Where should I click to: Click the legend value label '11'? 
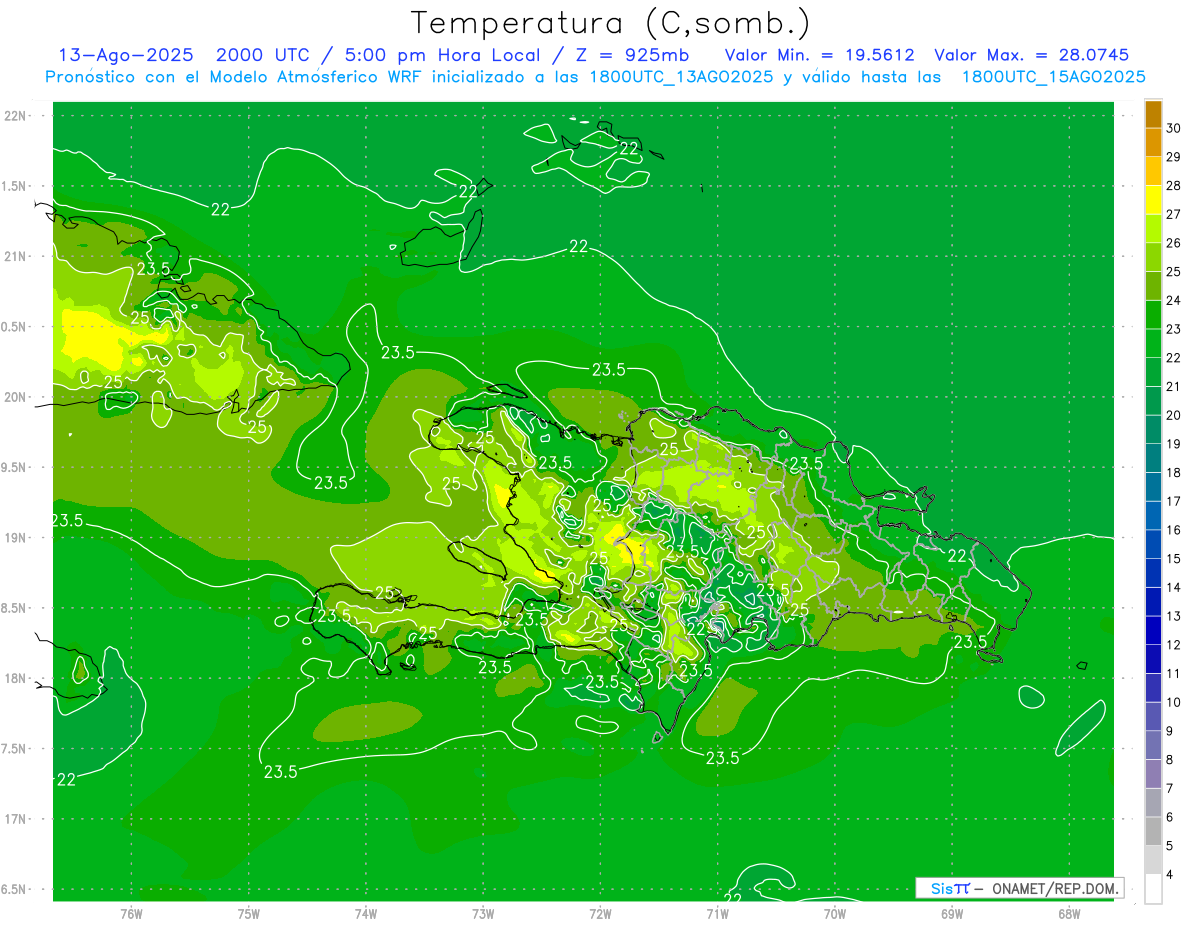pyautogui.click(x=1174, y=674)
